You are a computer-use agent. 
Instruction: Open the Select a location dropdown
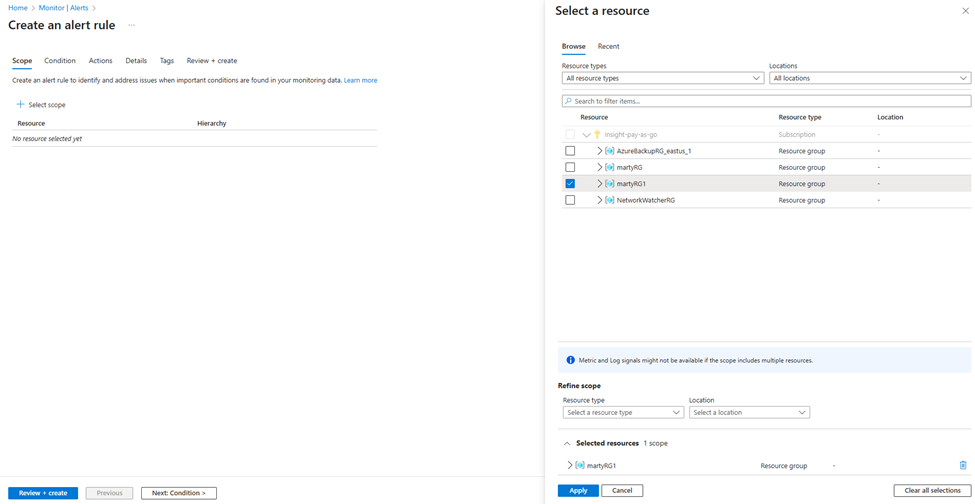click(748, 412)
